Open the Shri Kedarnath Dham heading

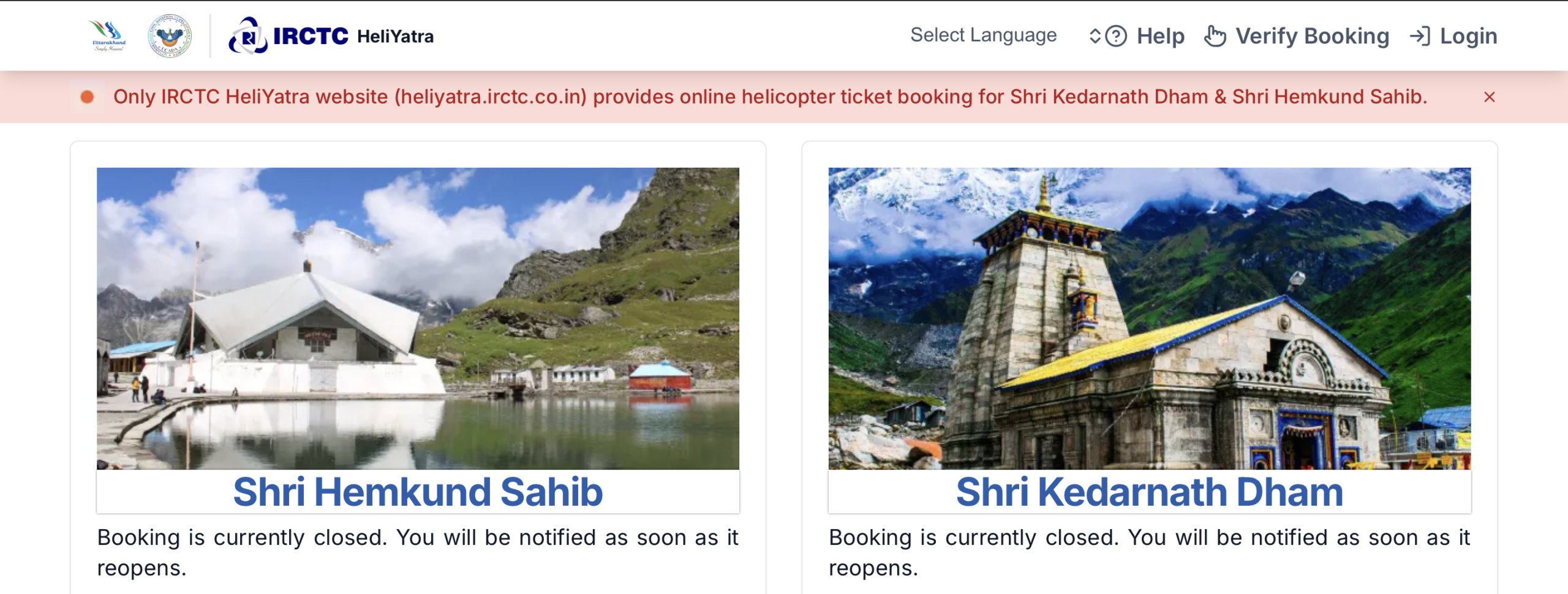point(1149,492)
